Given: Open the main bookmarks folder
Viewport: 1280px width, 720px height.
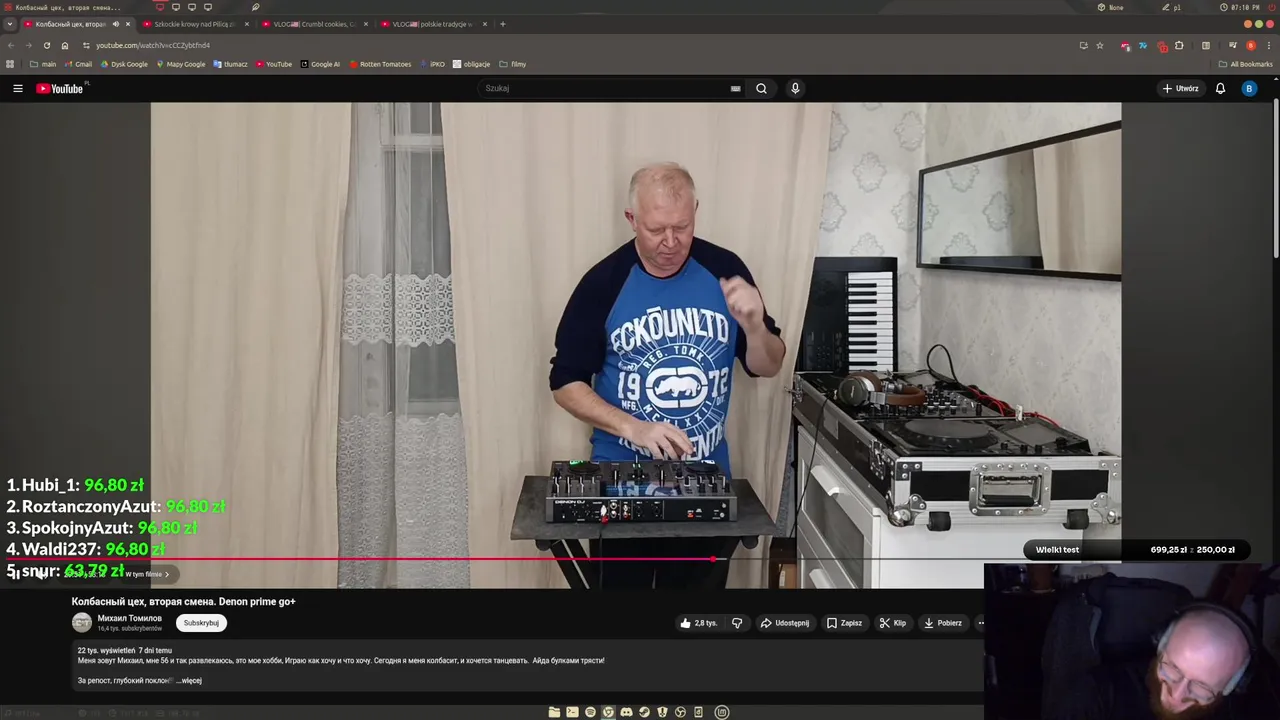Looking at the screenshot, I should 43,64.
